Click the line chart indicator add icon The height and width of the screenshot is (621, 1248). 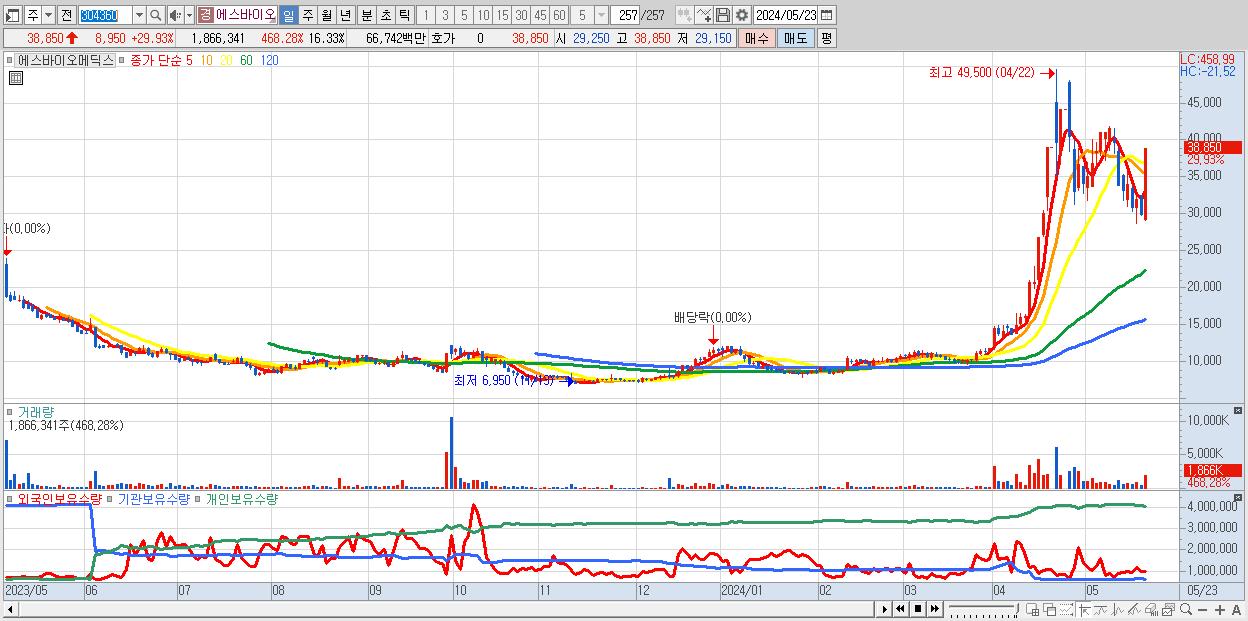click(x=704, y=15)
